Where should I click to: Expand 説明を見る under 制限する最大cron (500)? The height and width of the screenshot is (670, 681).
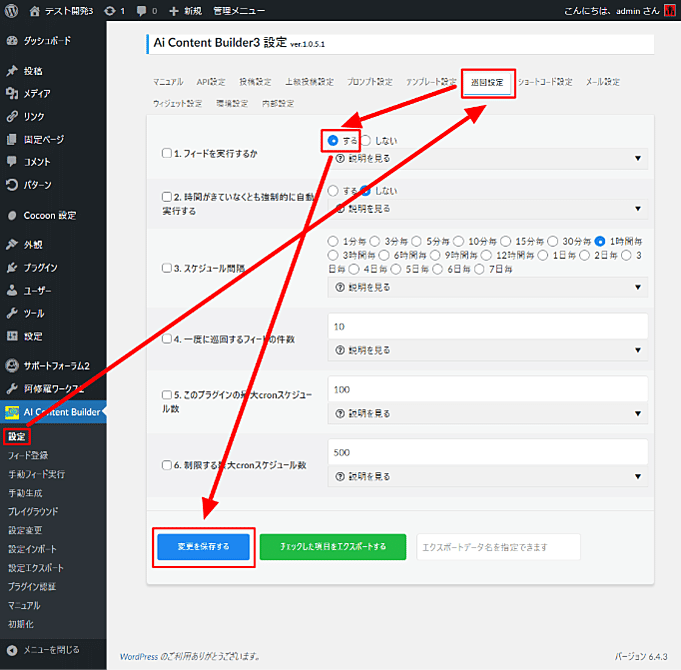(x=488, y=476)
